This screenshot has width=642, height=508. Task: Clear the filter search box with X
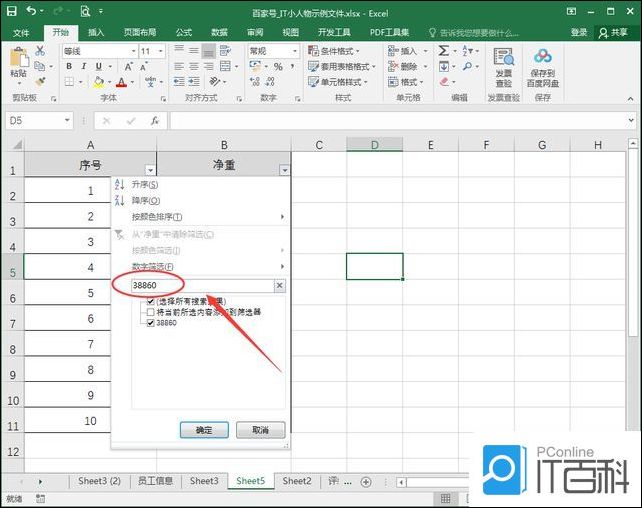click(x=279, y=286)
